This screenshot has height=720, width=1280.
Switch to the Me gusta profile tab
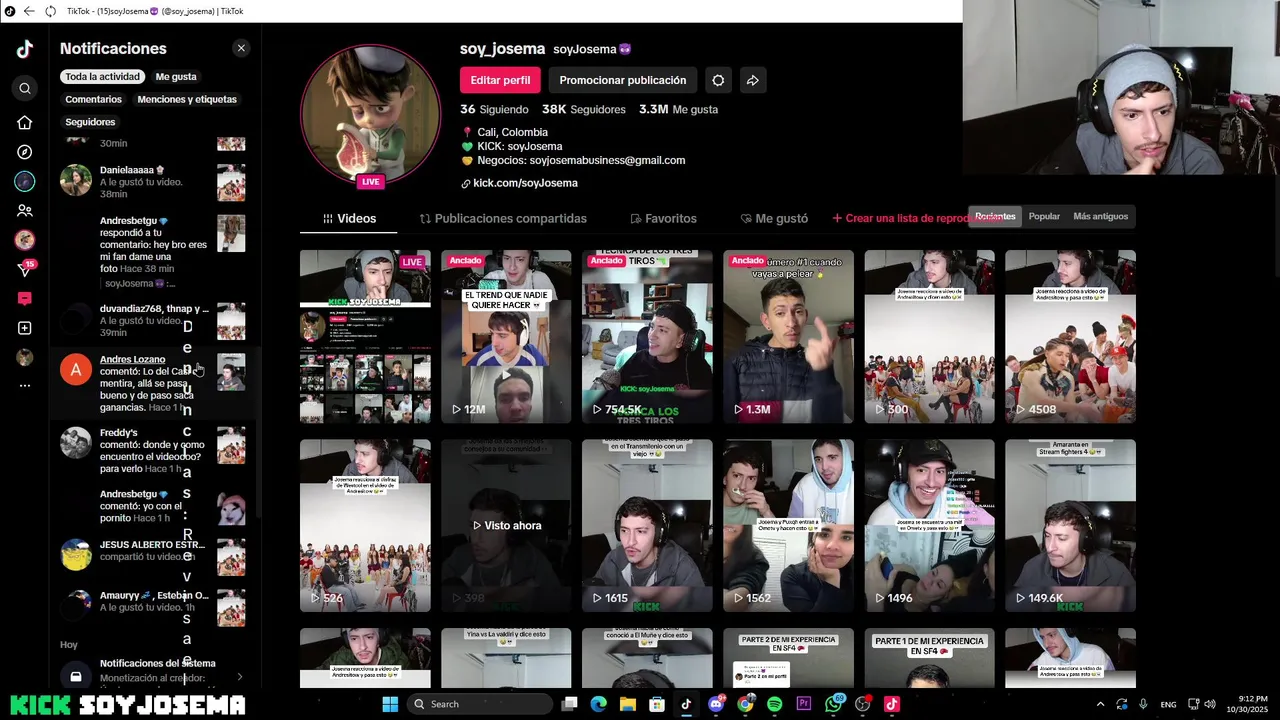[x=774, y=218]
